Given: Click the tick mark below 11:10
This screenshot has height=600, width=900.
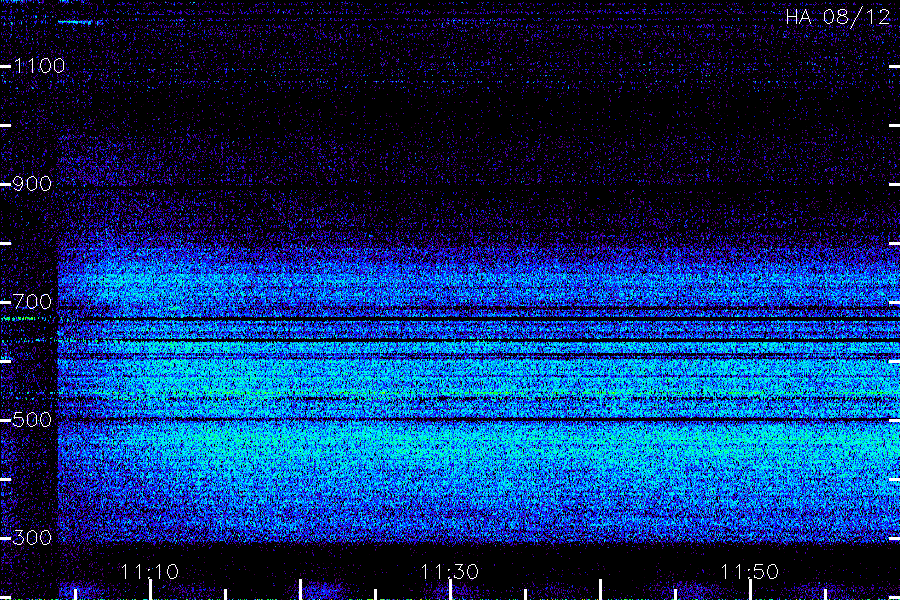Looking at the screenshot, I should (150, 590).
